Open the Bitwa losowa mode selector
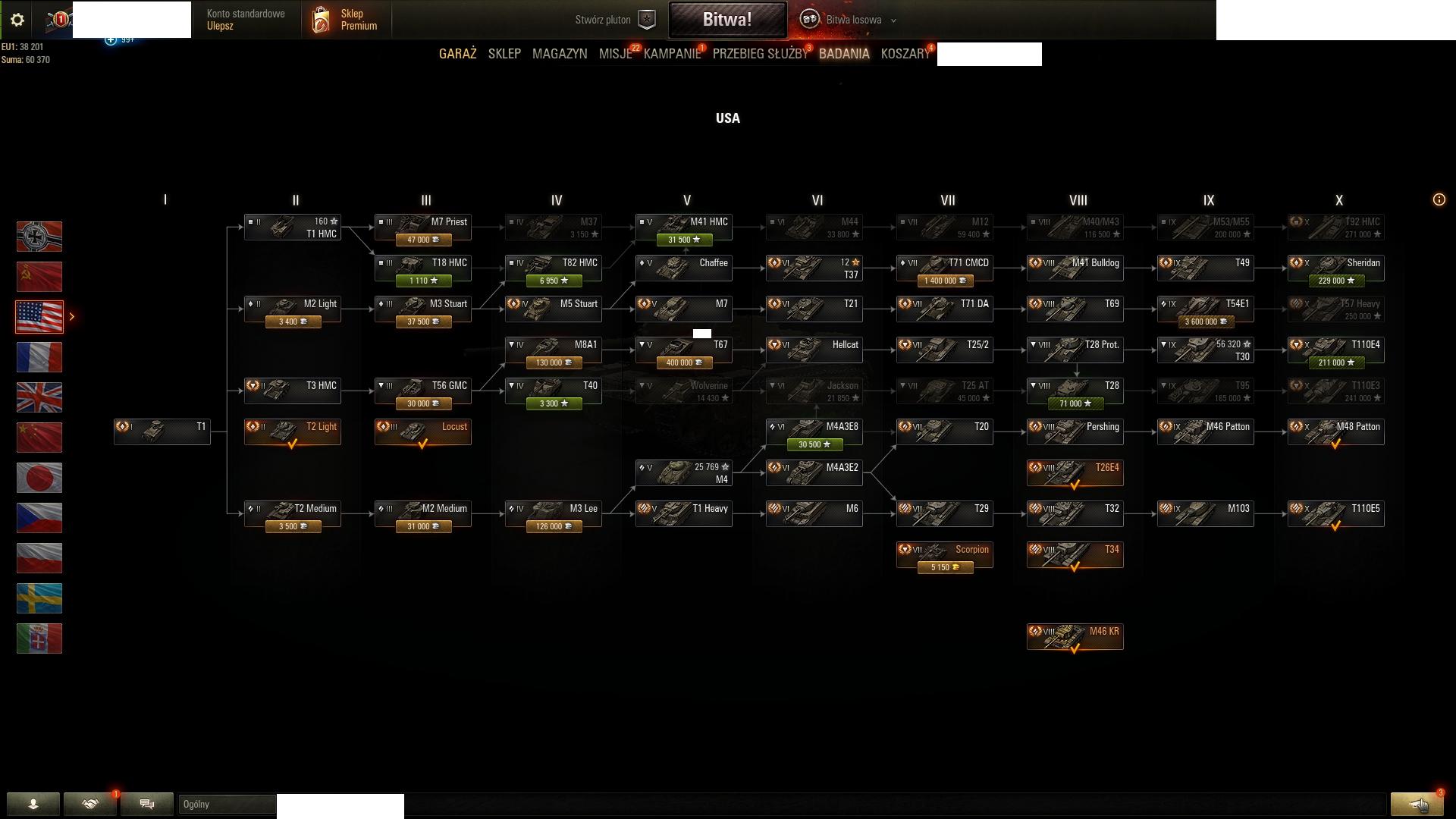This screenshot has height=819, width=1456. pyautogui.click(x=854, y=20)
